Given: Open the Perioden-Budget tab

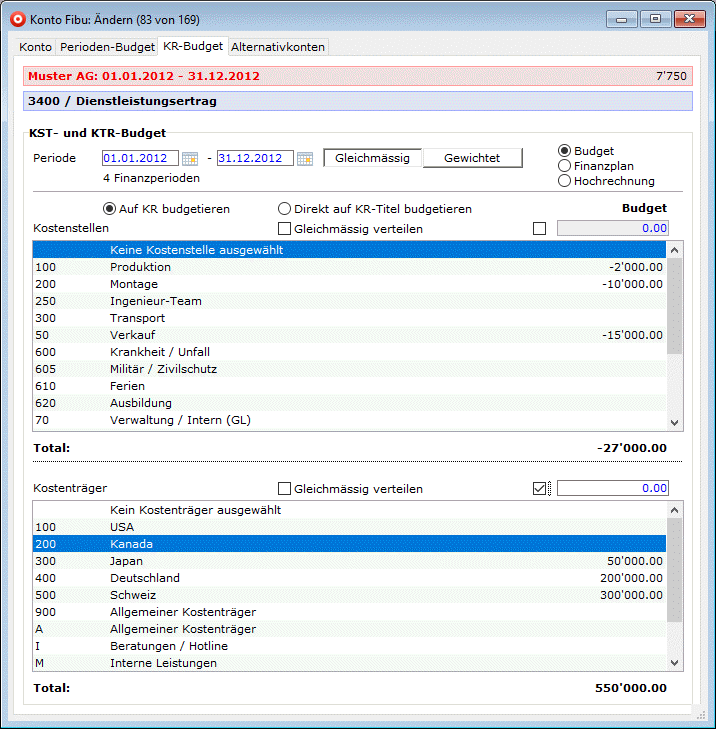Looking at the screenshot, I should [107, 47].
